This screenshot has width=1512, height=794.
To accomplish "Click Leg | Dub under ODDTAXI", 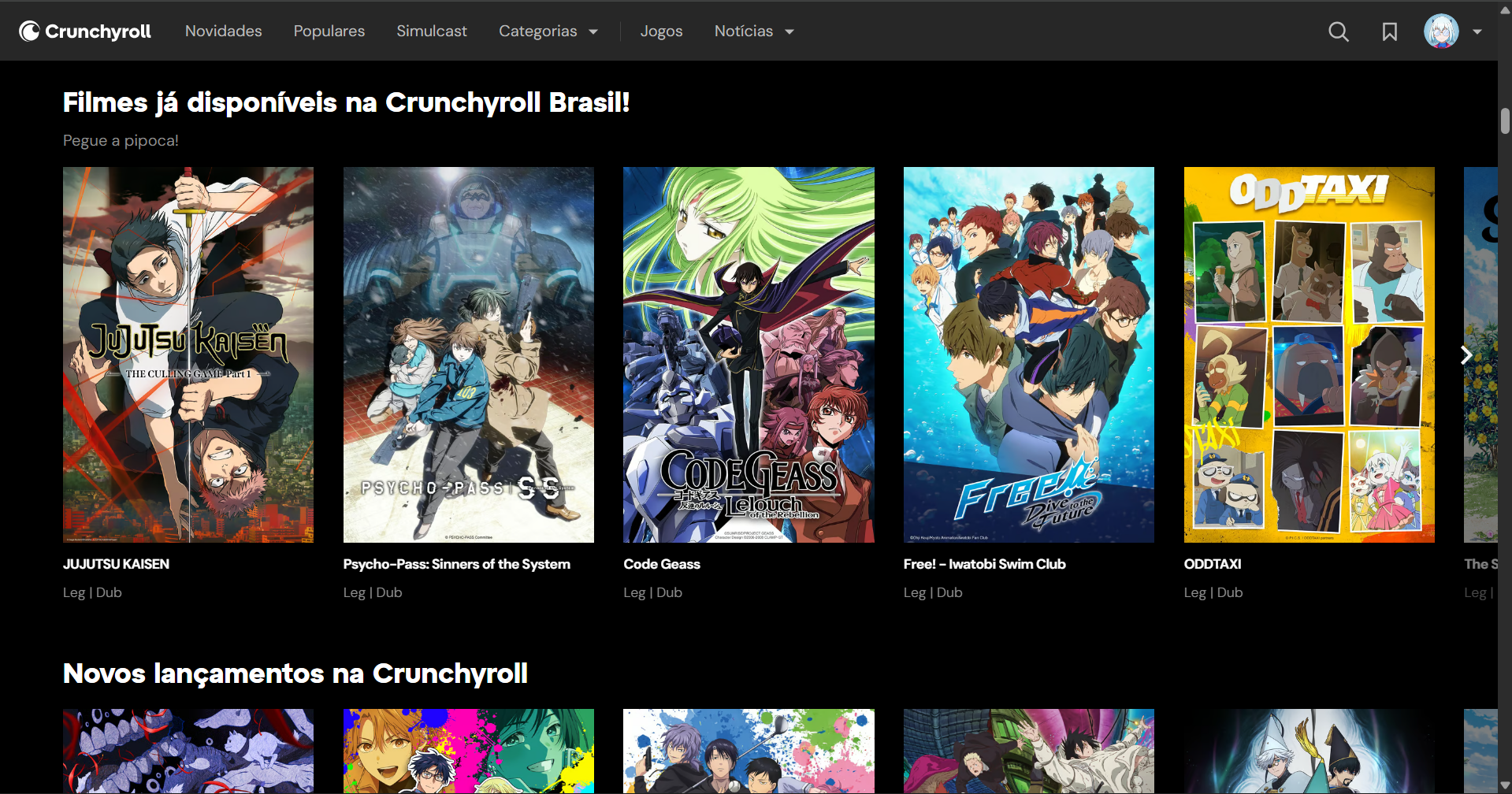I will point(1213,592).
